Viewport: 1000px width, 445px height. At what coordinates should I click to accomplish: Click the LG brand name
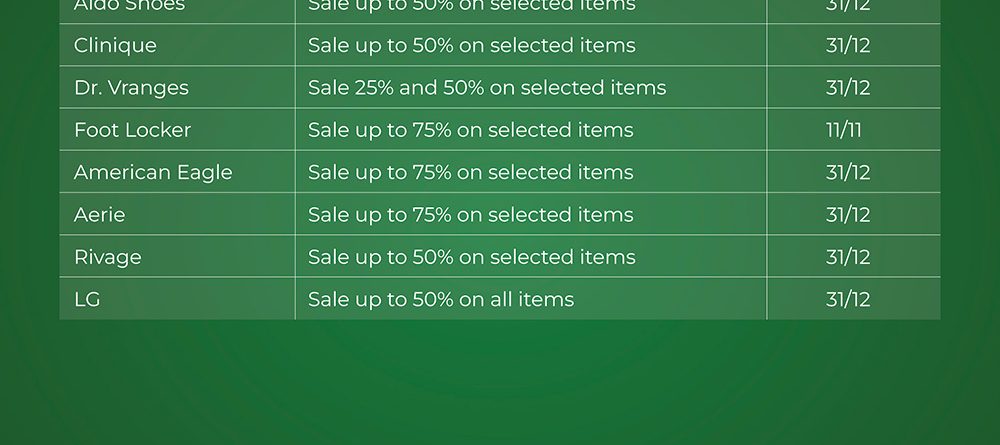tap(87, 299)
